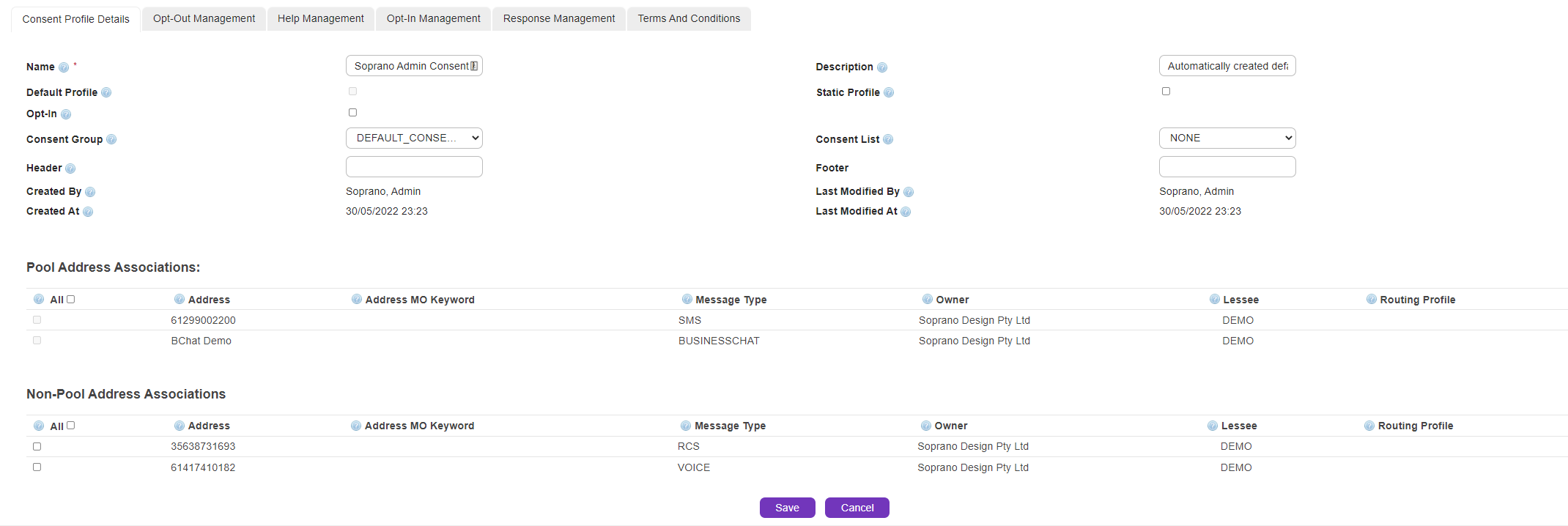Focus the Header text field
This screenshot has height=526, width=1568.
pos(414,167)
